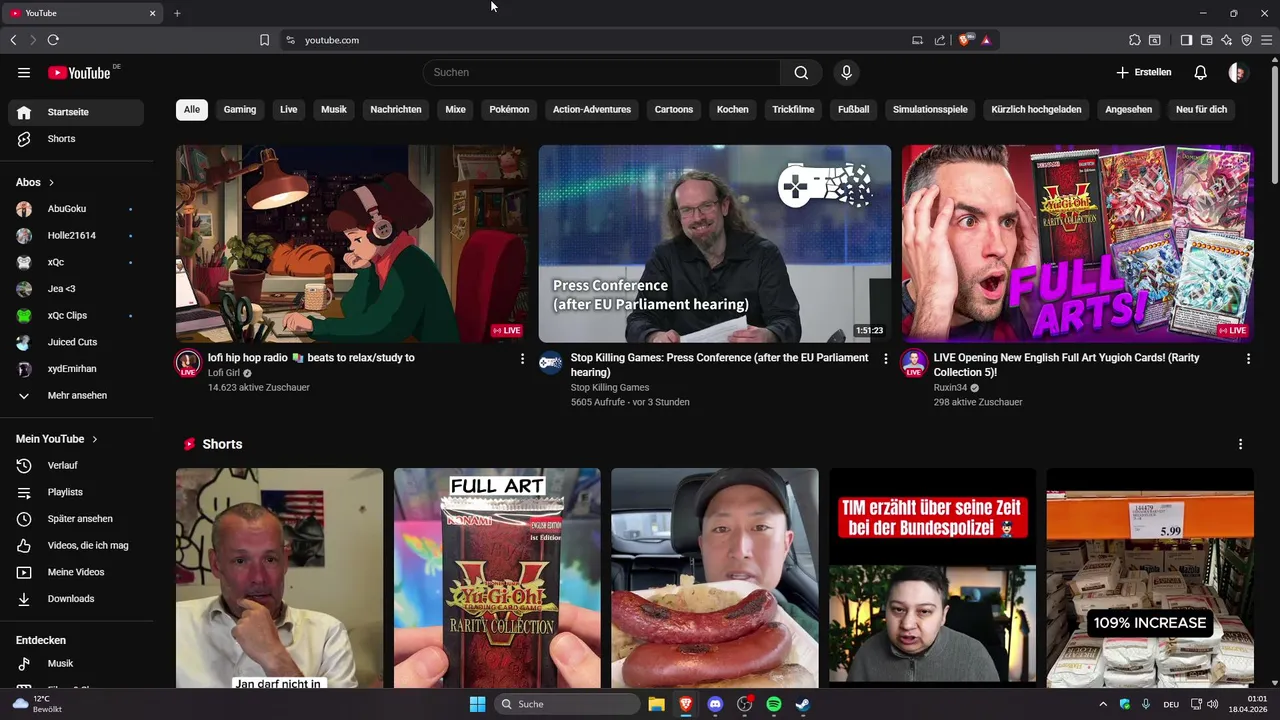Select the Nachrichten filter chip
The image size is (1280, 720).
pyautogui.click(x=396, y=109)
